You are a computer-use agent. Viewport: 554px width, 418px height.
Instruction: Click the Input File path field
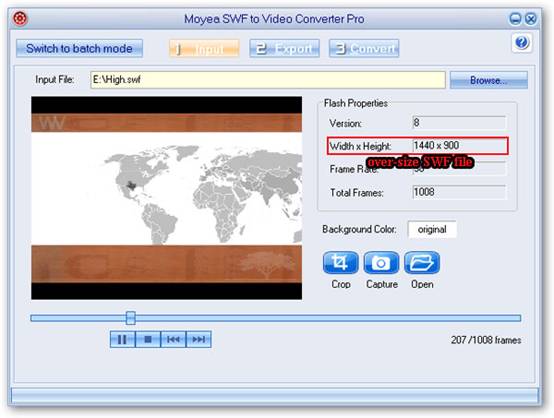click(268, 80)
